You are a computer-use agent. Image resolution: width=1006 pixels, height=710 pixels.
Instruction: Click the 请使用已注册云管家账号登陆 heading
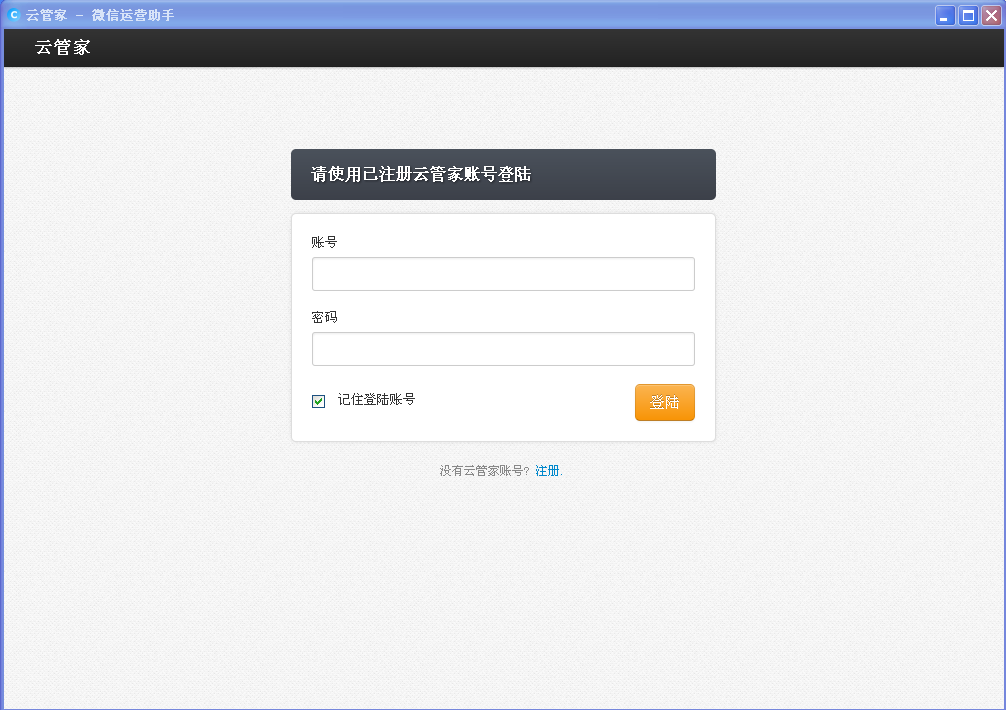421,174
